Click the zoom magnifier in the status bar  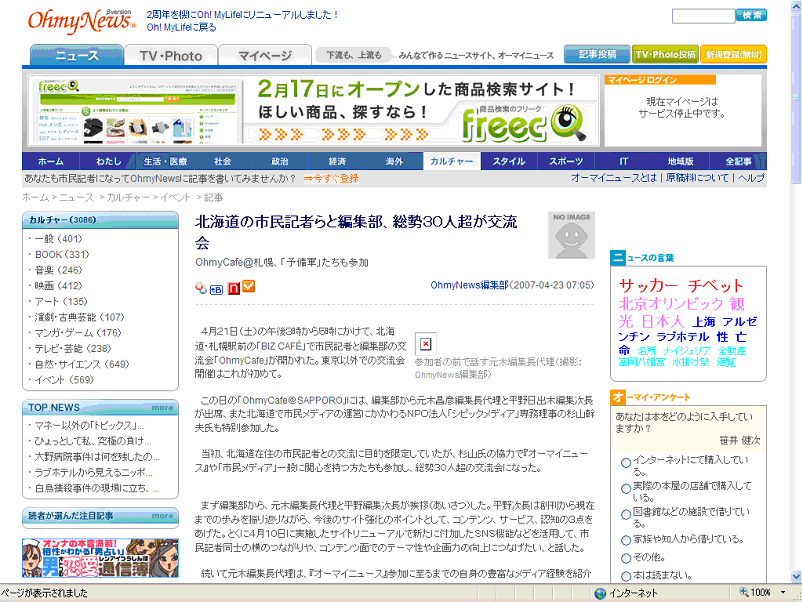point(744,592)
